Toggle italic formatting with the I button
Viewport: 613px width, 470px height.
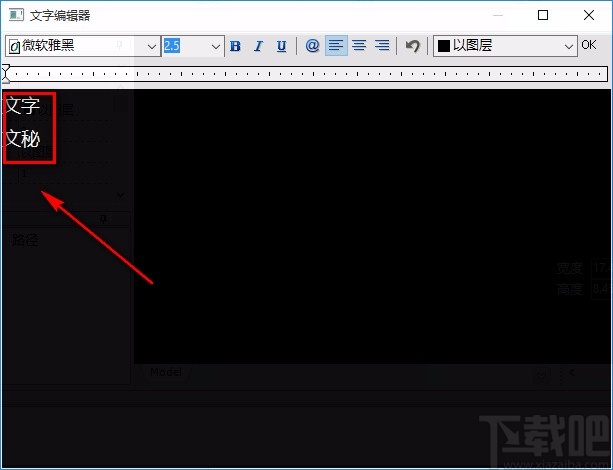(x=258, y=46)
